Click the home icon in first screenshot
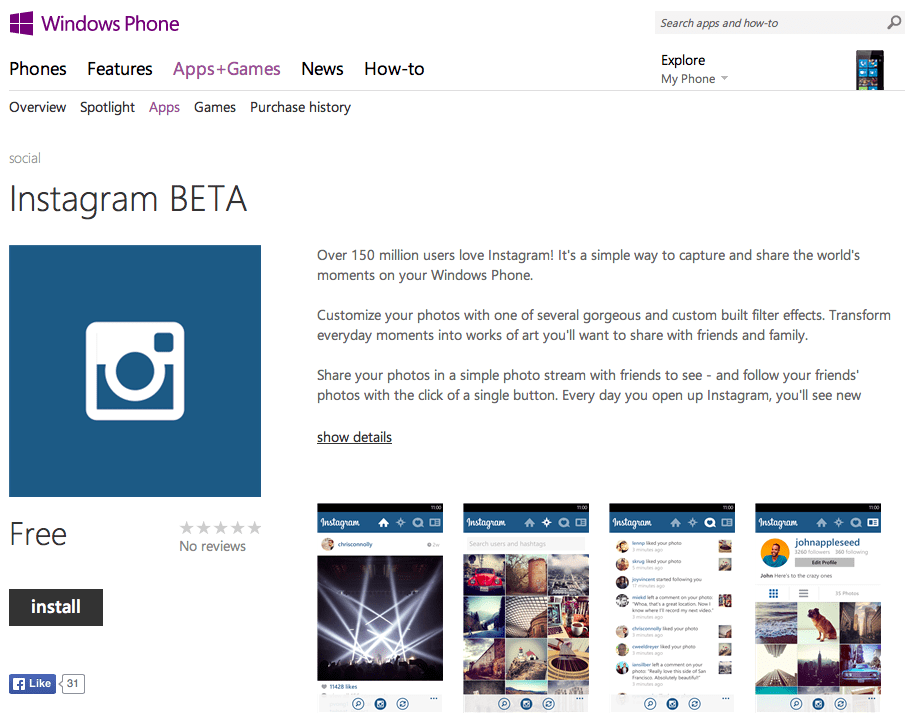921x714 pixels. tap(384, 523)
